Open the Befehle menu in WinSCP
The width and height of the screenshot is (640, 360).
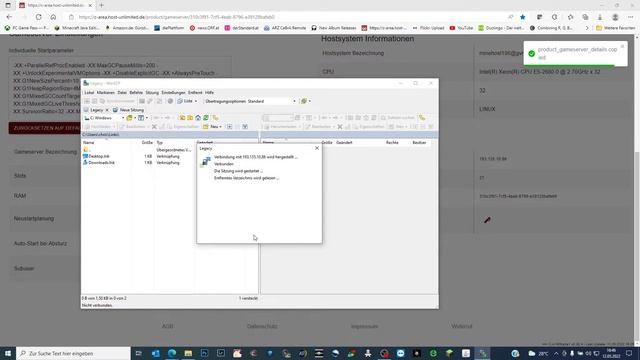click(136, 93)
